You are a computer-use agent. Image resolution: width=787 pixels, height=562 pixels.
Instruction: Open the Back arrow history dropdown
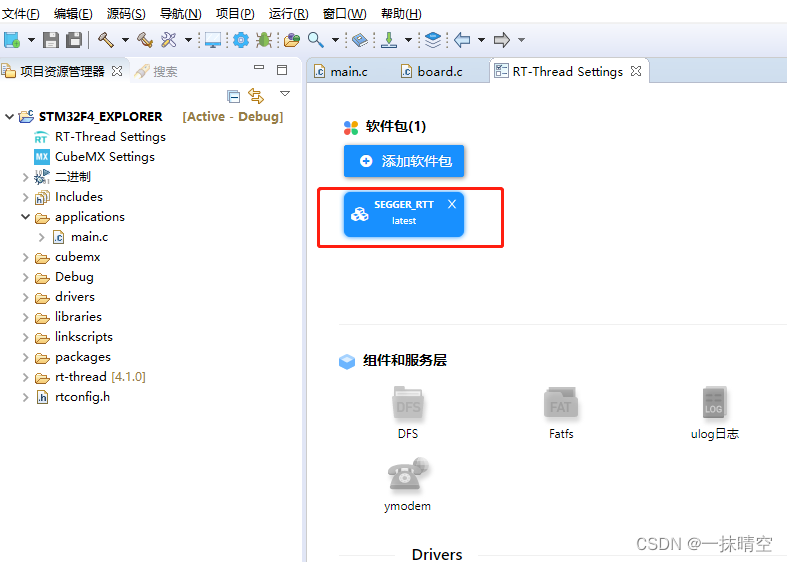[x=481, y=40]
